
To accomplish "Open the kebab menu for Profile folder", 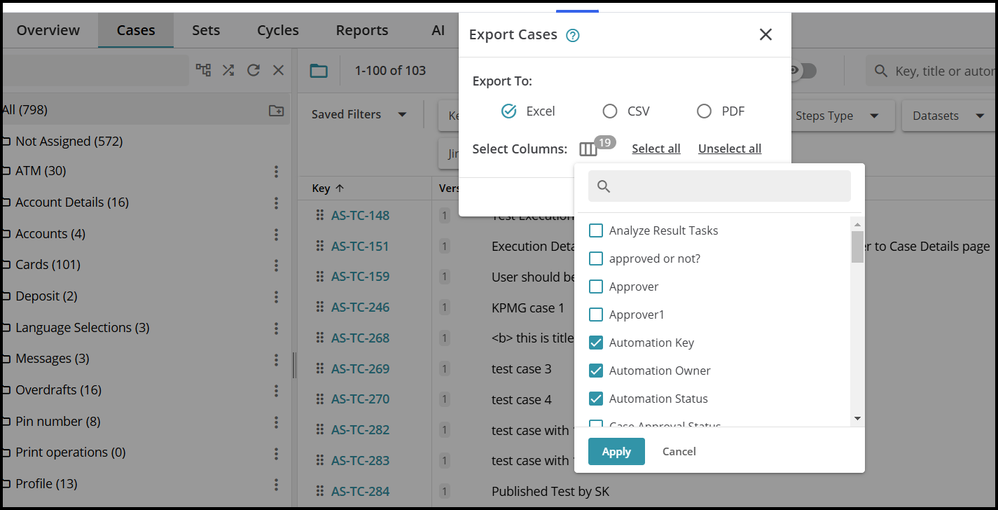I will [x=276, y=485].
